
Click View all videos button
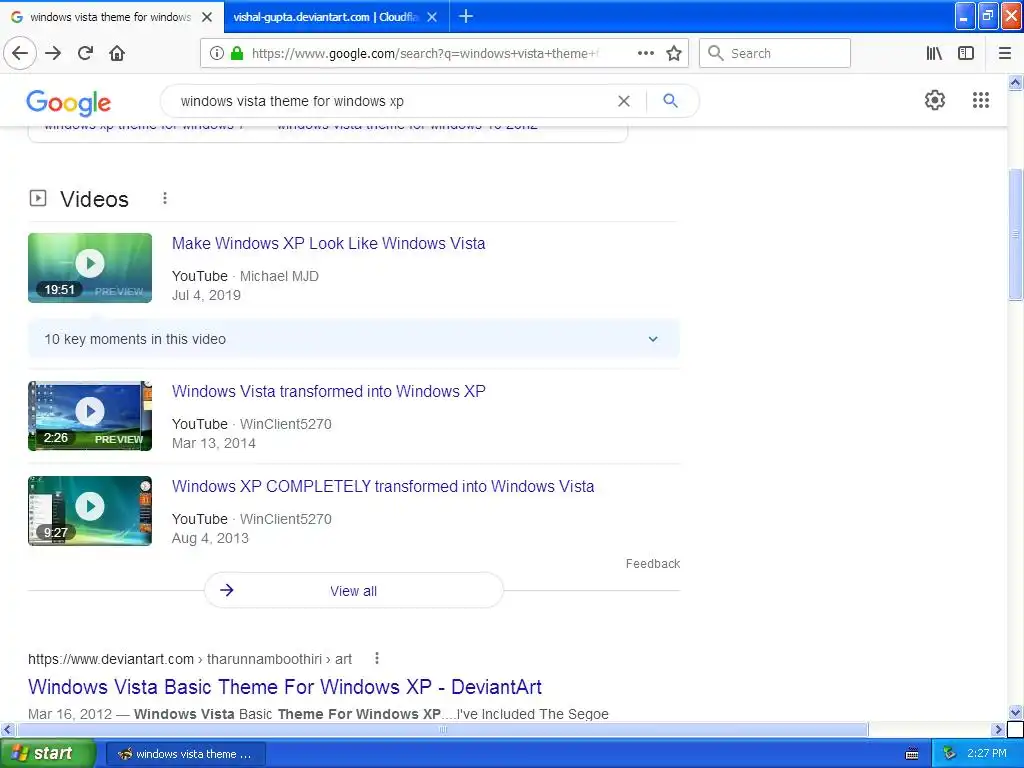353,590
